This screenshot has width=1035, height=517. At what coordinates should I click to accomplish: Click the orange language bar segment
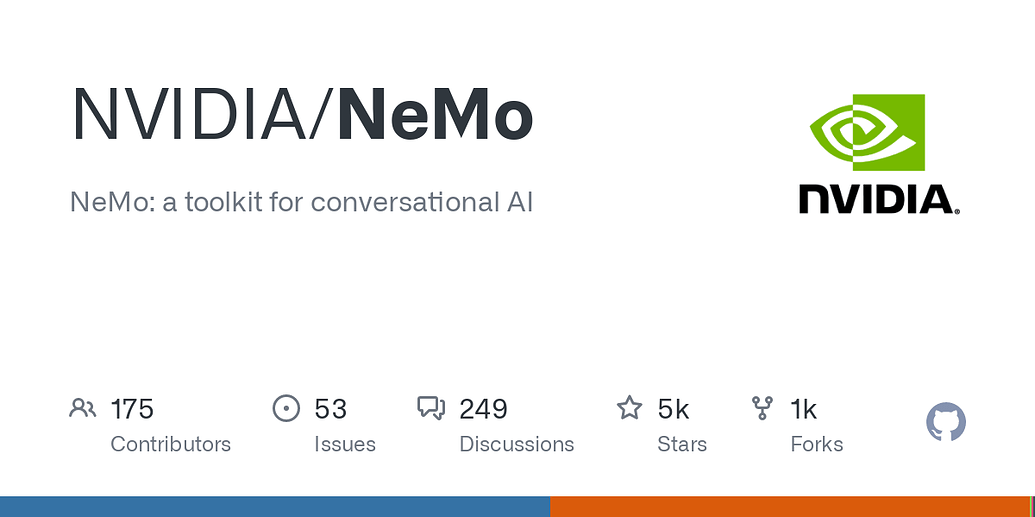pyautogui.click(x=790, y=506)
